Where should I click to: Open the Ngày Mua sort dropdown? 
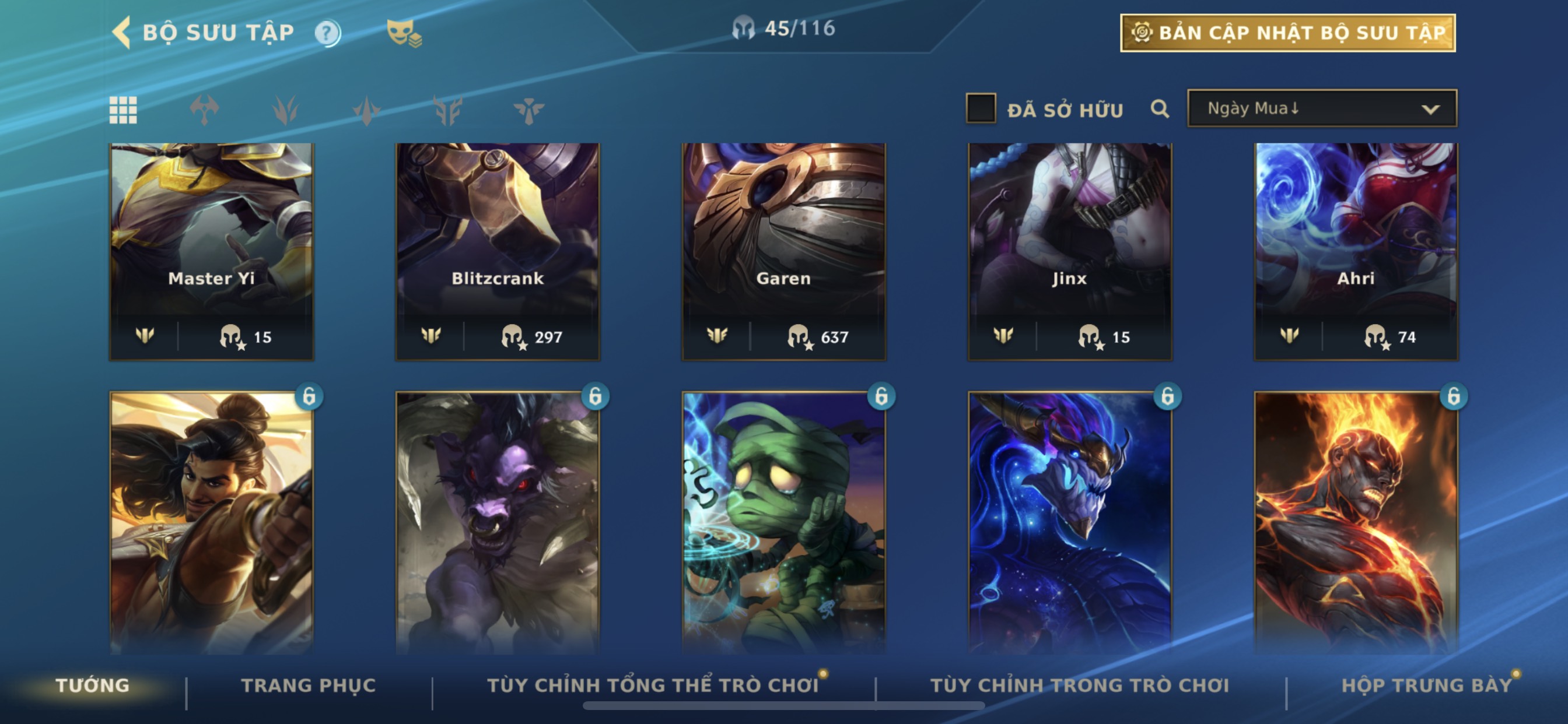[x=1322, y=108]
